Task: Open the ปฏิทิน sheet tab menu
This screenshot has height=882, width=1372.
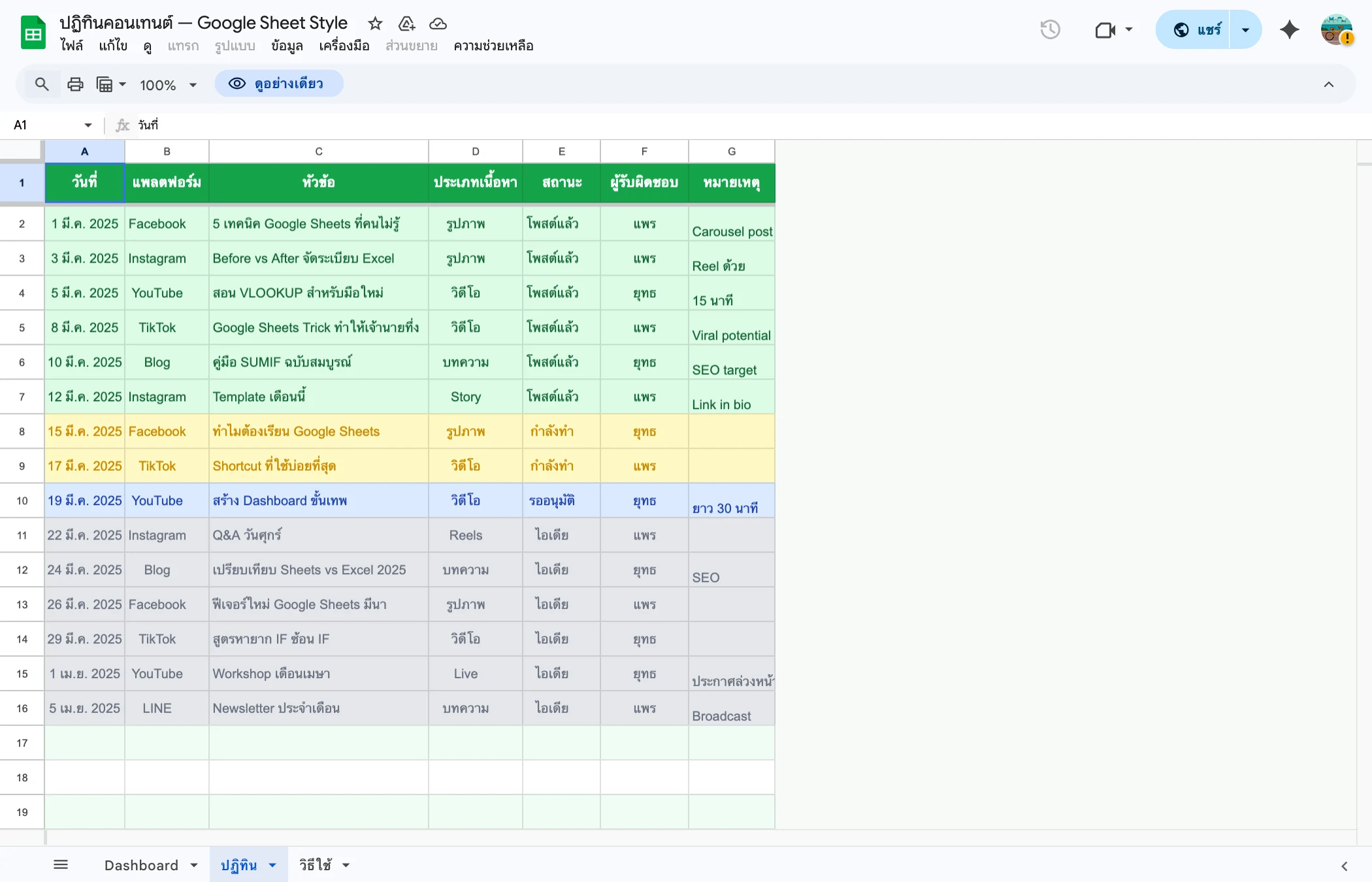Action: coord(272,864)
